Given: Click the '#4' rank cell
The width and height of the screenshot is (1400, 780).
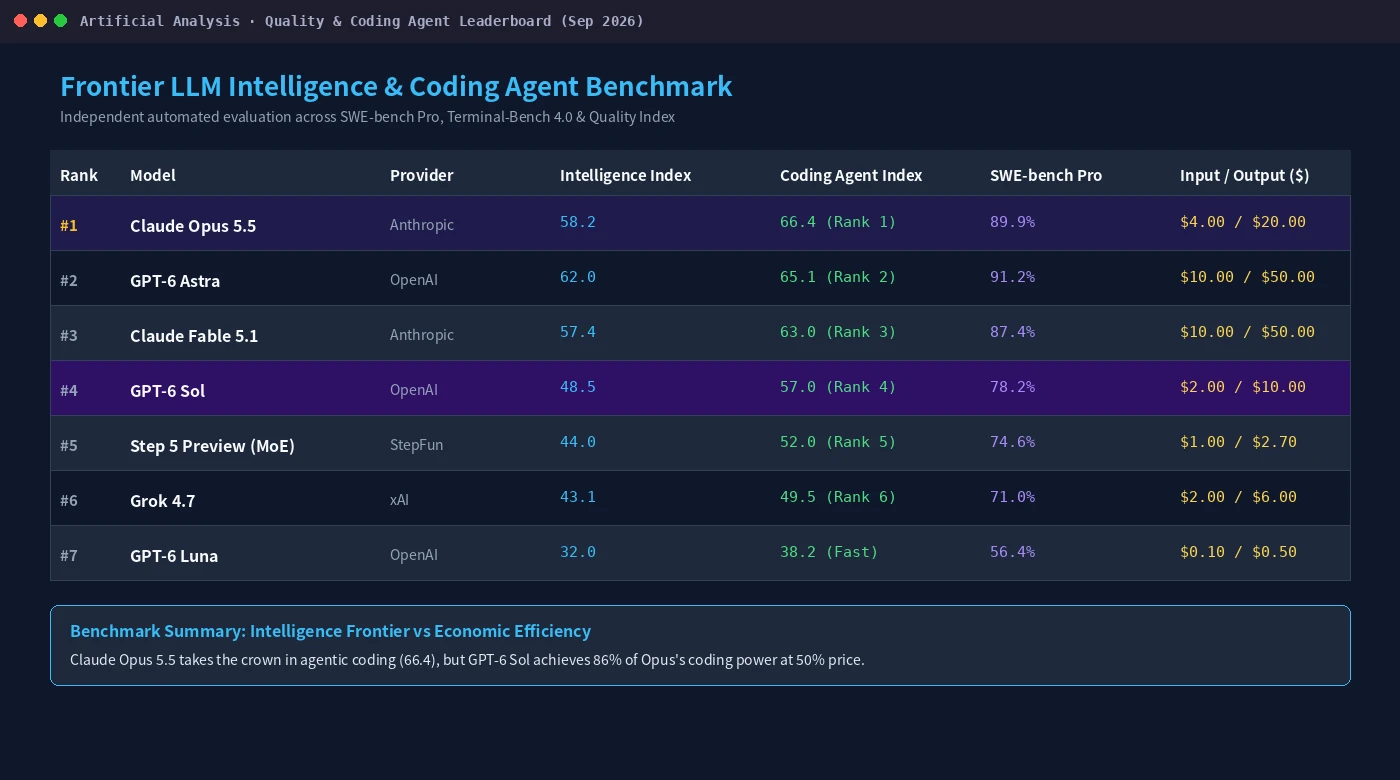Looking at the screenshot, I should click(x=69, y=390).
